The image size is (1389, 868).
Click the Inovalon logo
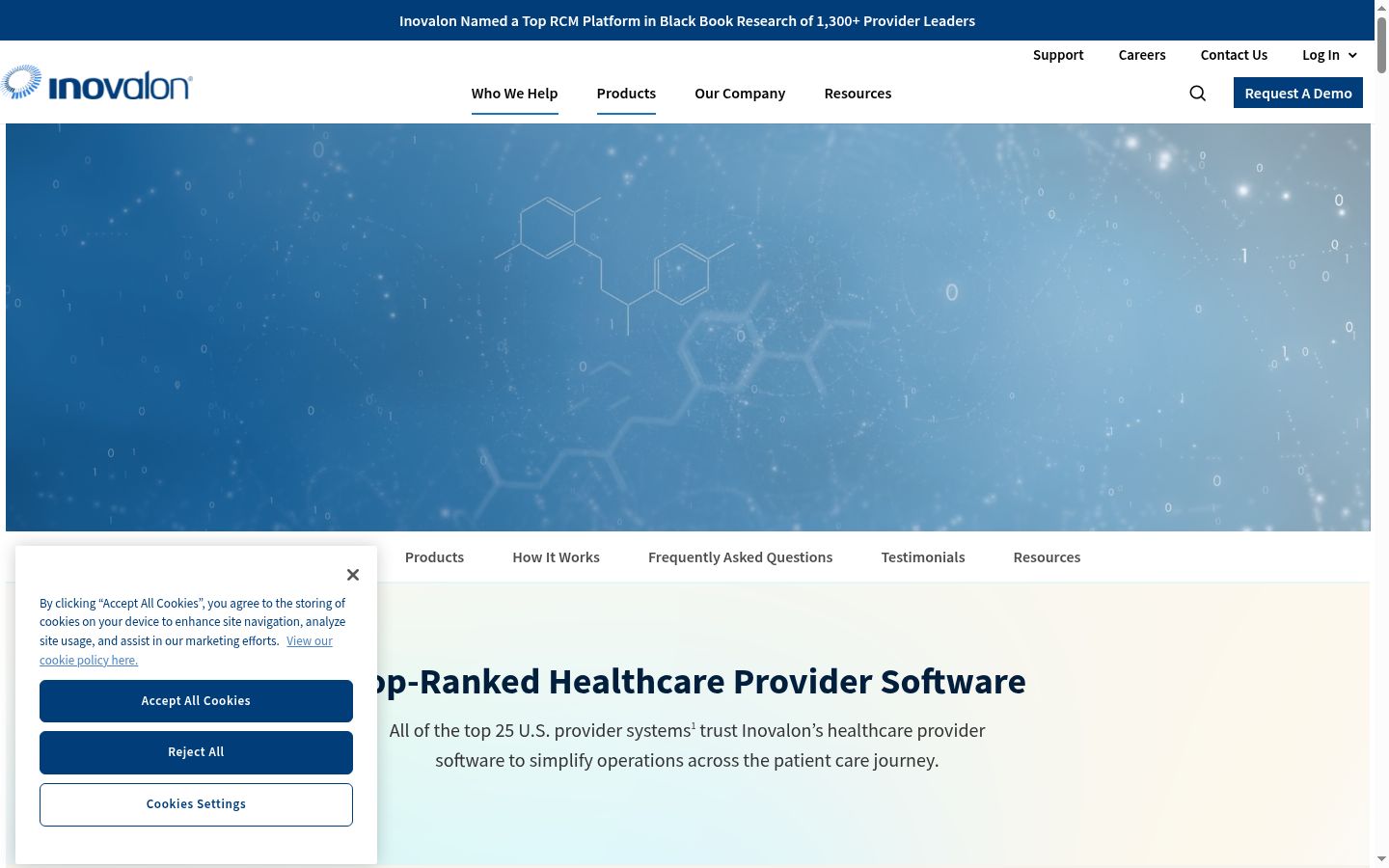tap(96, 84)
